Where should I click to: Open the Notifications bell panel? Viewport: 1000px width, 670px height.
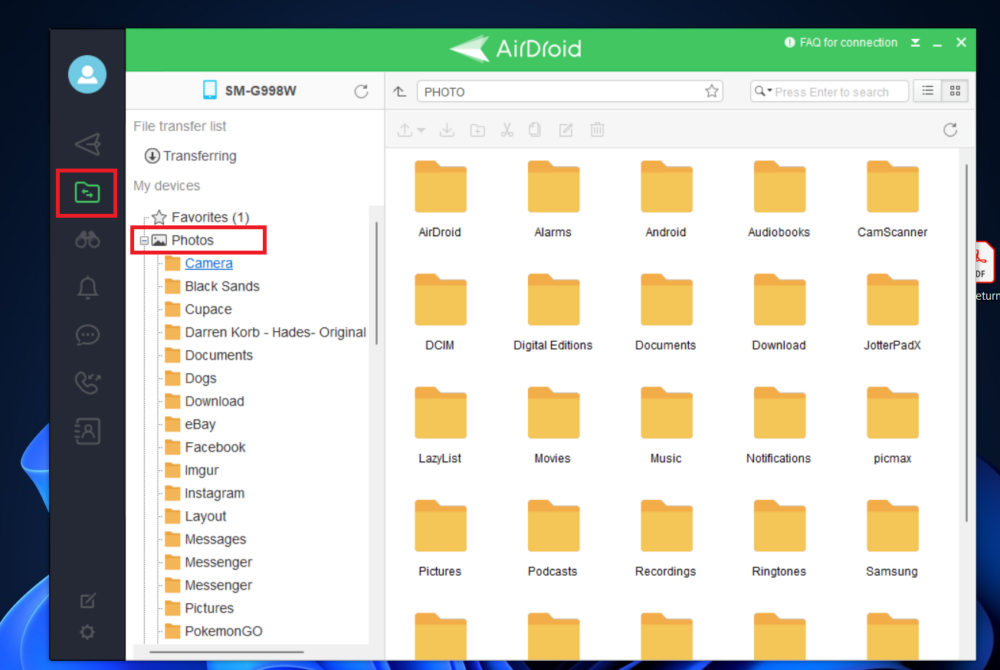click(87, 287)
